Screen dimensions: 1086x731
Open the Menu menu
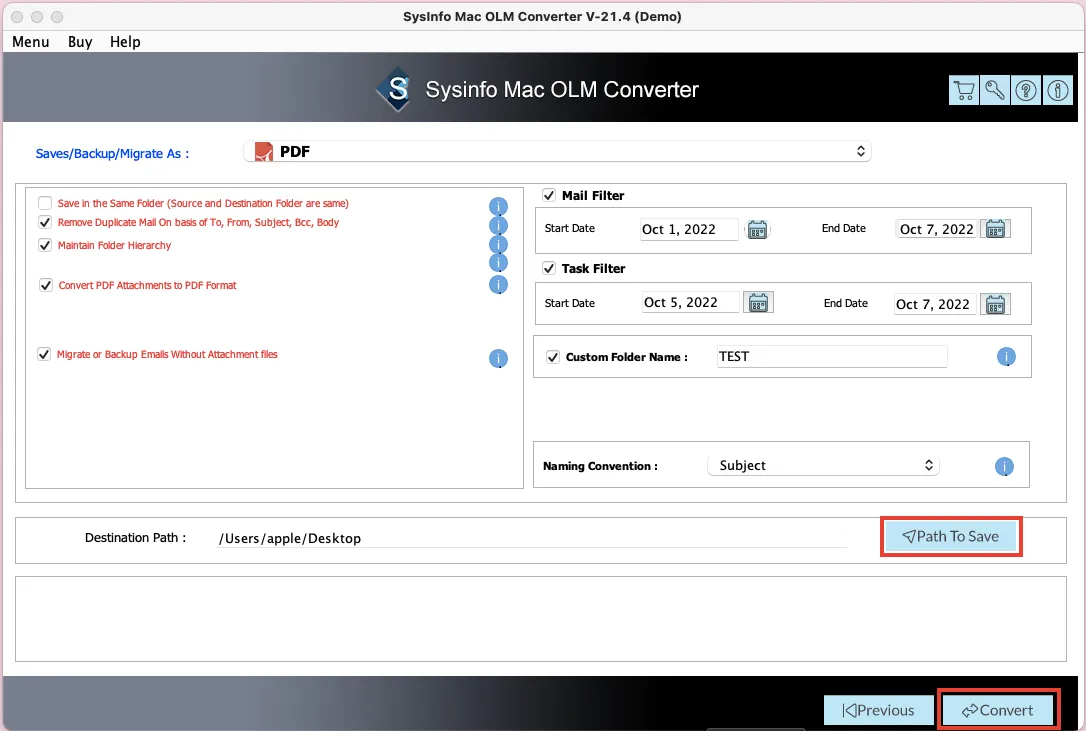pyautogui.click(x=30, y=42)
